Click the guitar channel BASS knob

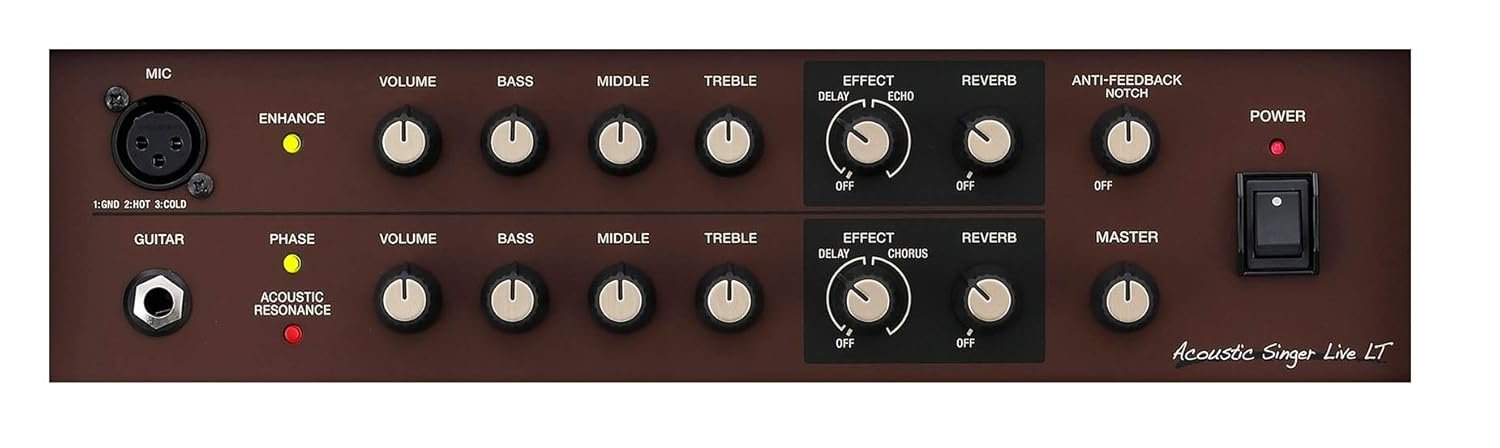514,299
